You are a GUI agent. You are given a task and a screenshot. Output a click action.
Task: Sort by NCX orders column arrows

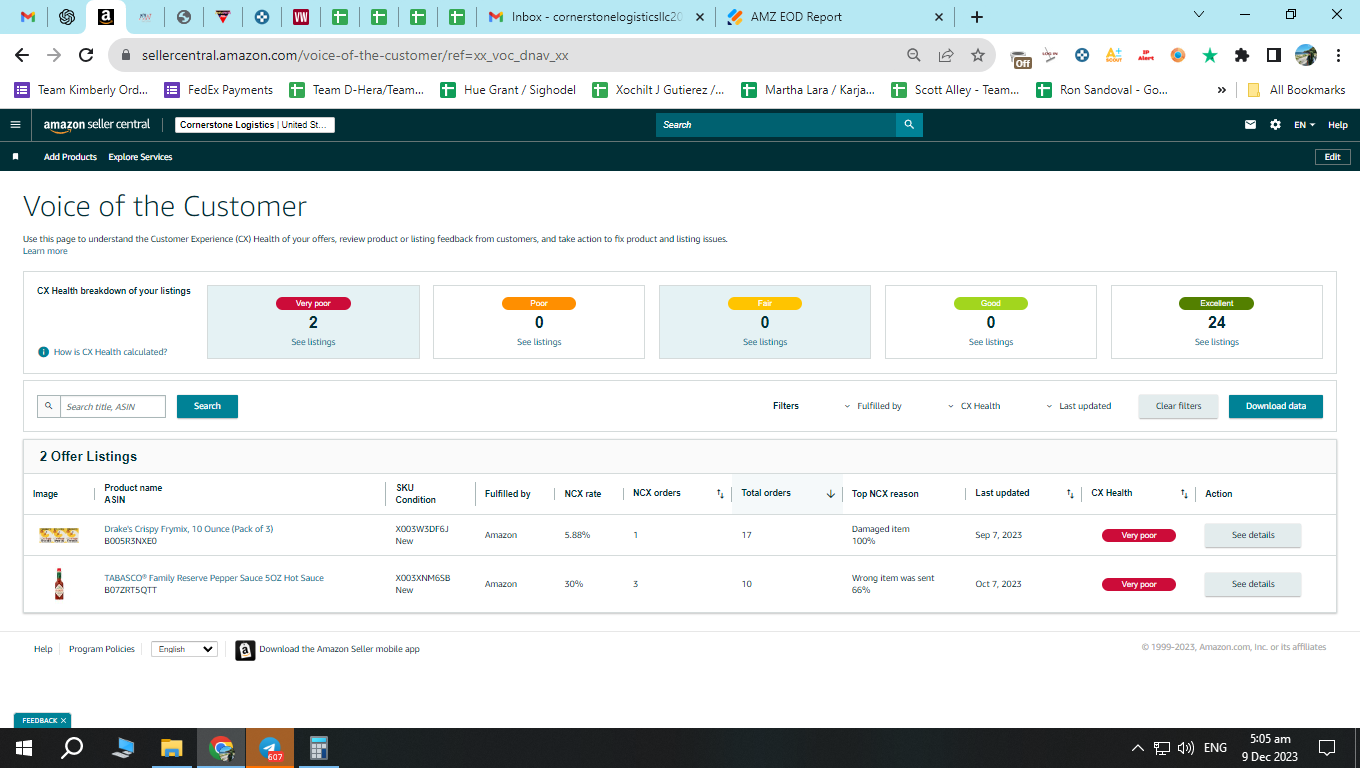(720, 494)
